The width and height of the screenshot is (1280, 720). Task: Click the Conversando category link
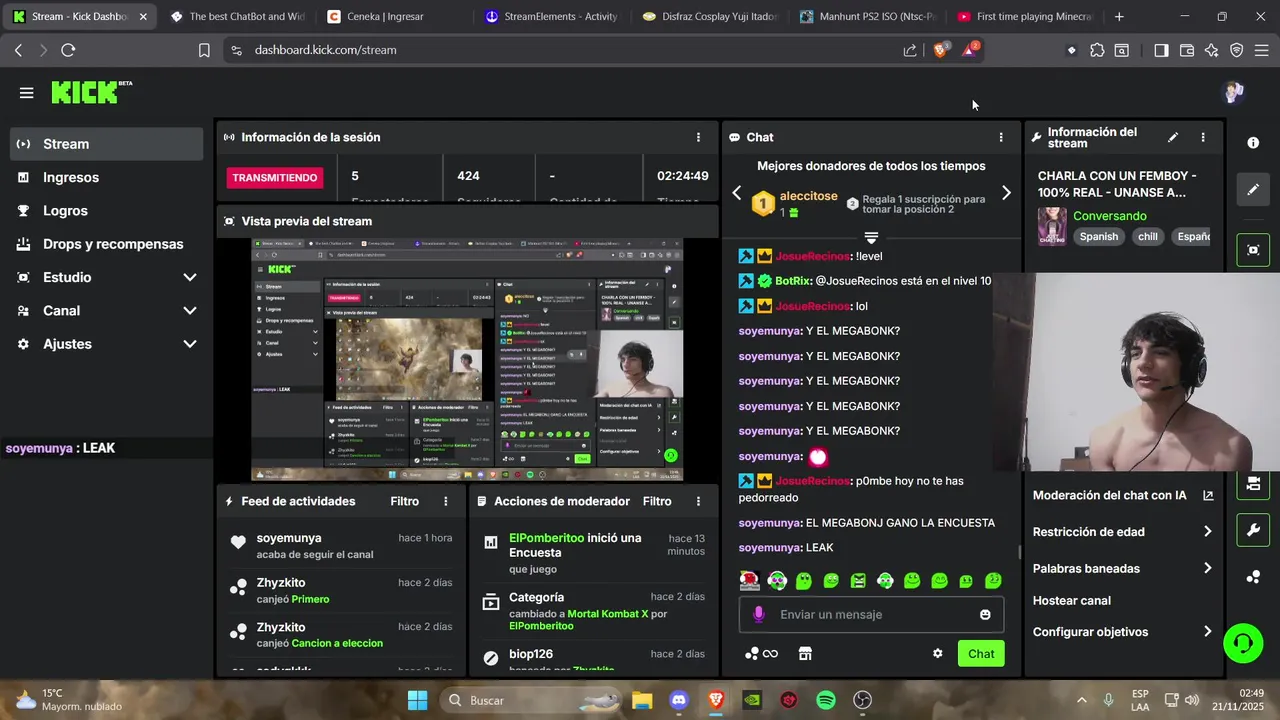pyautogui.click(x=1110, y=216)
